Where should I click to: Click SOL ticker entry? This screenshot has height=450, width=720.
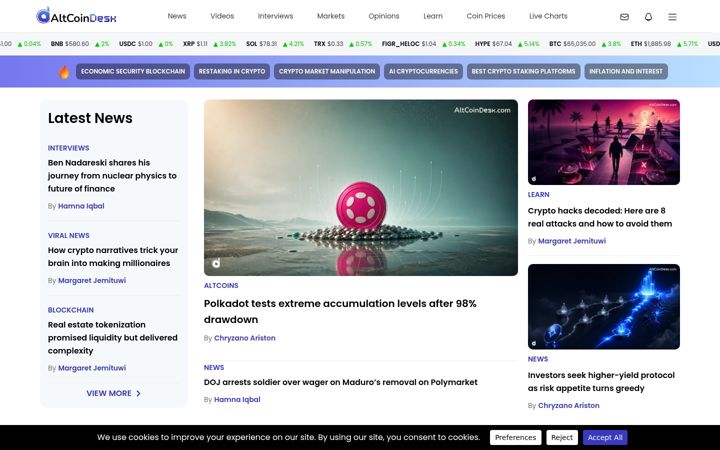275,44
